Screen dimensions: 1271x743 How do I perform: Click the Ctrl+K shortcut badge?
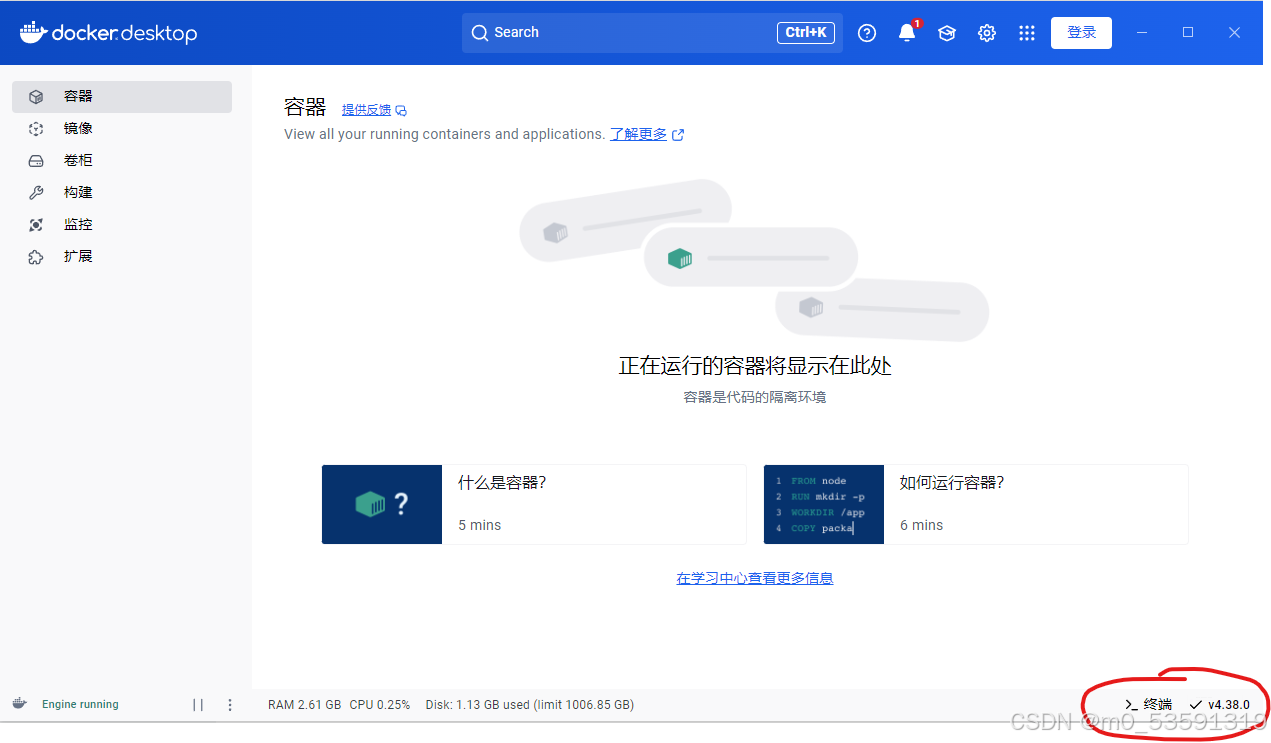coord(805,33)
